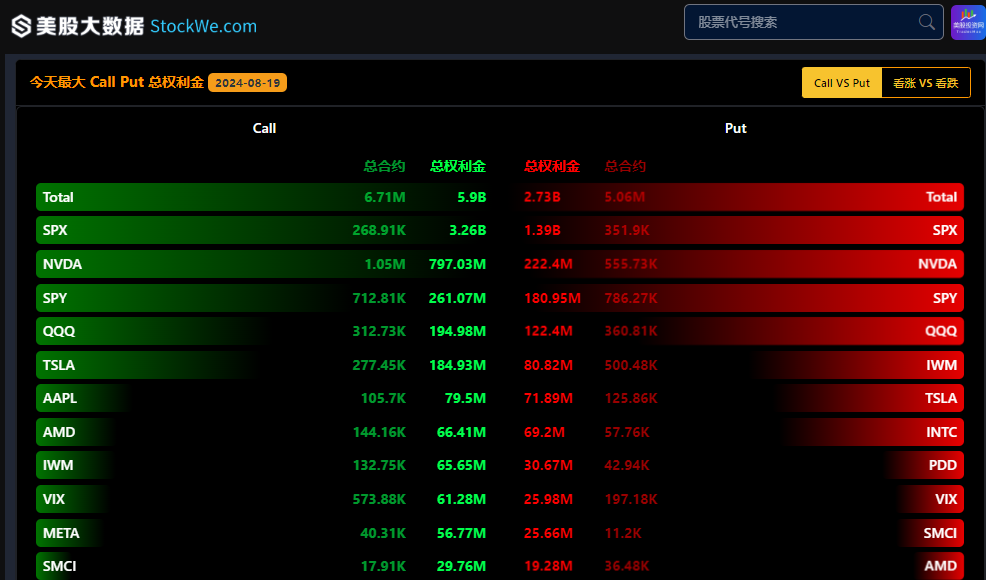This screenshot has height=580, width=986.
Task: Select the SPX ticker on the Put side
Action: coord(944,230)
